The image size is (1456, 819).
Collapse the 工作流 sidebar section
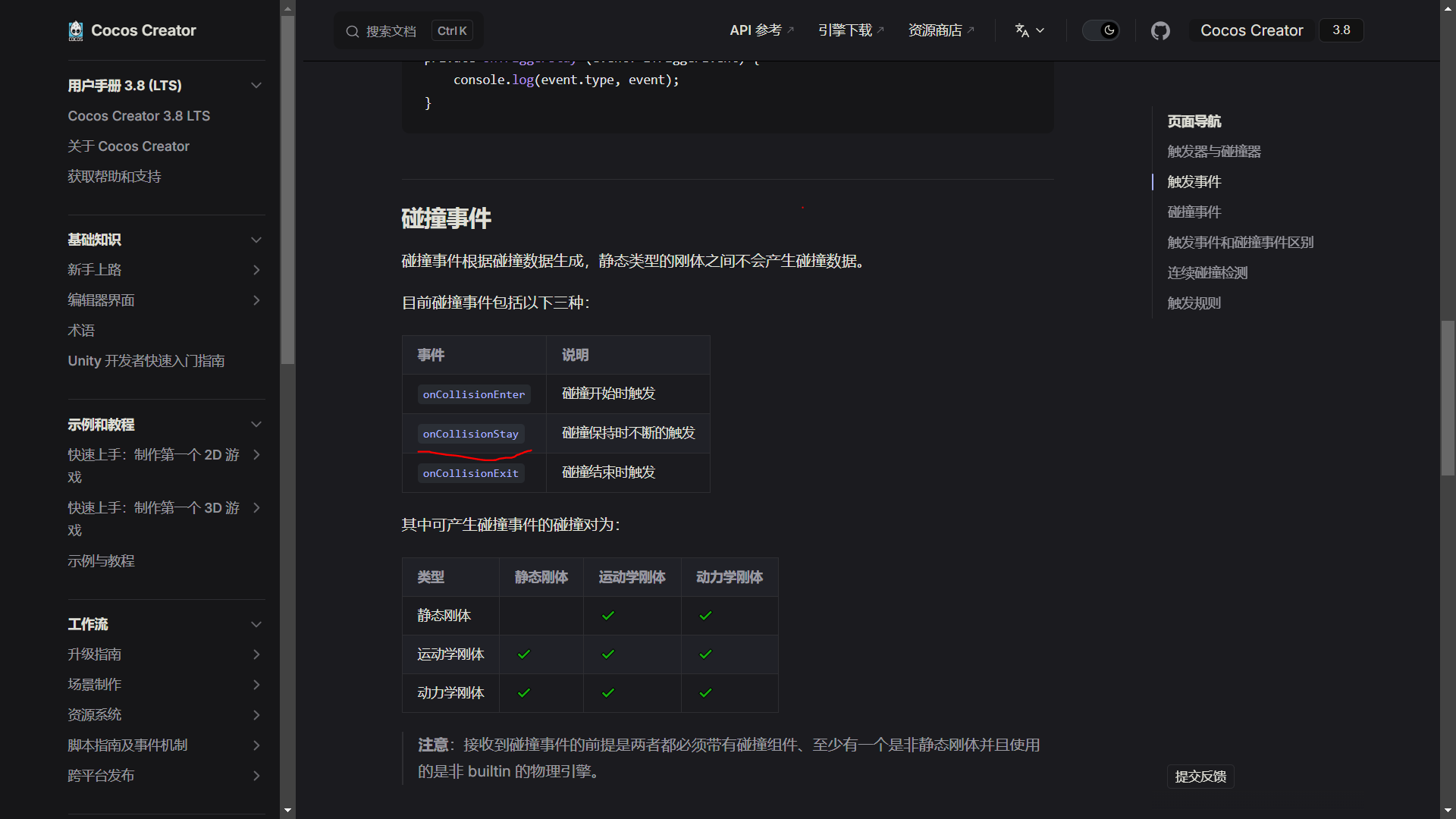256,624
